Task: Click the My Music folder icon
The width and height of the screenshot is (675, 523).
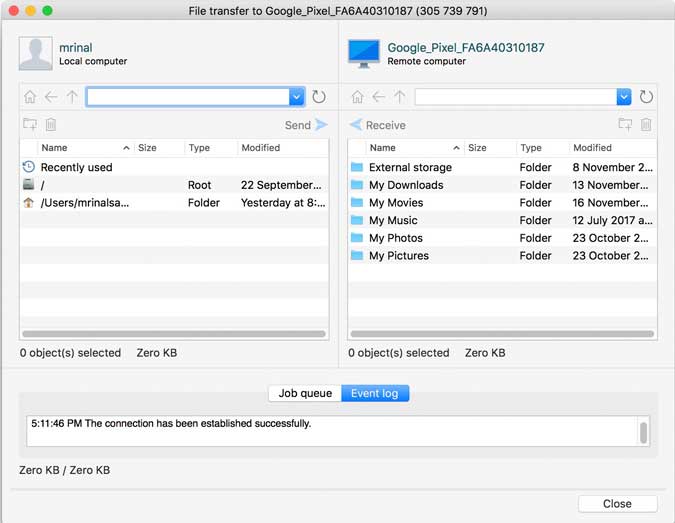Action: [357, 220]
